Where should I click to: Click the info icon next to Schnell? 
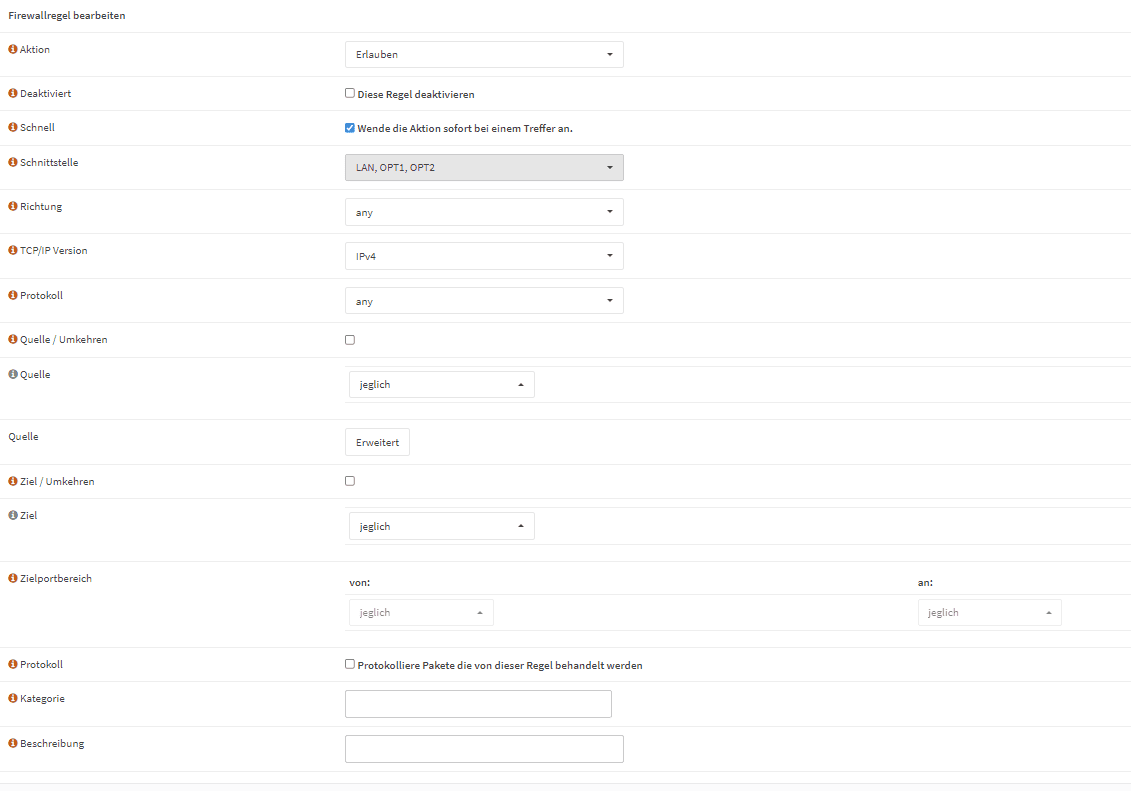coord(12,127)
